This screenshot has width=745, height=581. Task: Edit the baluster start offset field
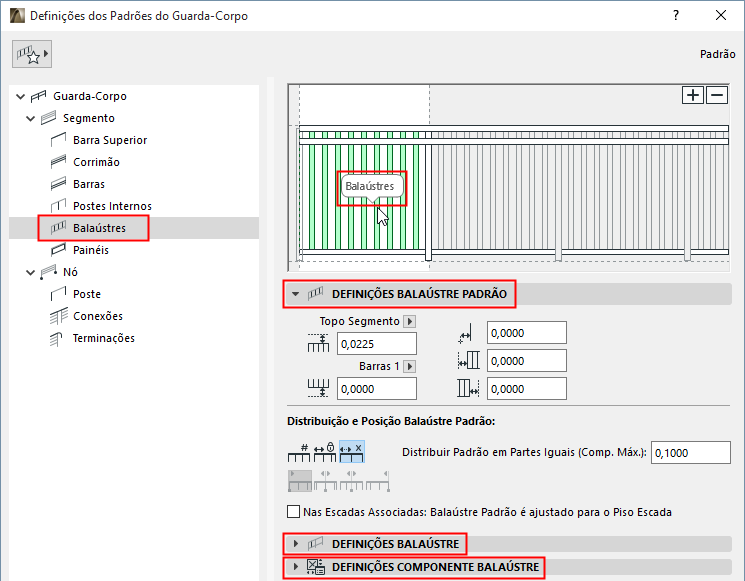(526, 361)
